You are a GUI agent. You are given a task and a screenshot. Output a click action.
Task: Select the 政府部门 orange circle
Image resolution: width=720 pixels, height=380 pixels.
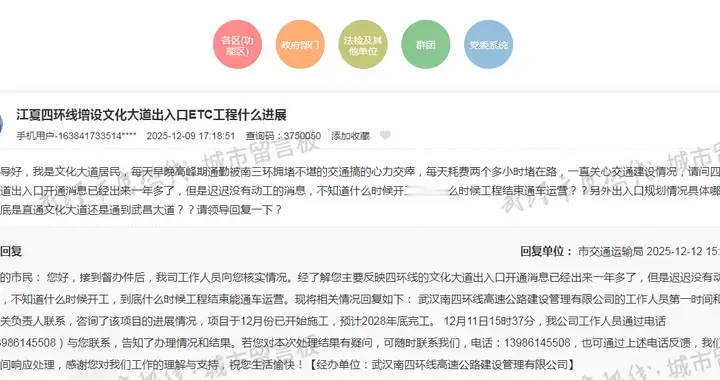tap(300, 45)
